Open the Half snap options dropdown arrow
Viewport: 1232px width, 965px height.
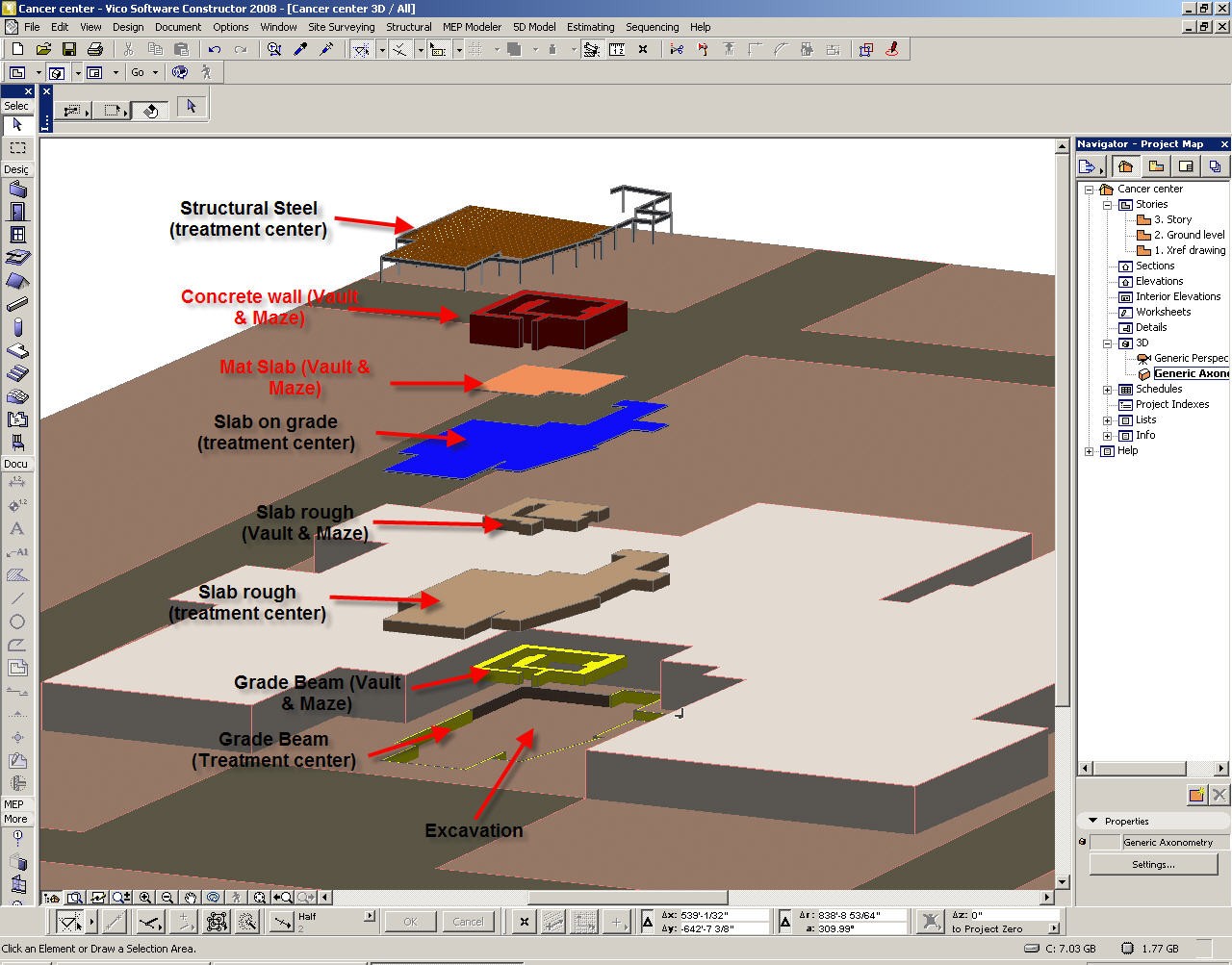[370, 917]
